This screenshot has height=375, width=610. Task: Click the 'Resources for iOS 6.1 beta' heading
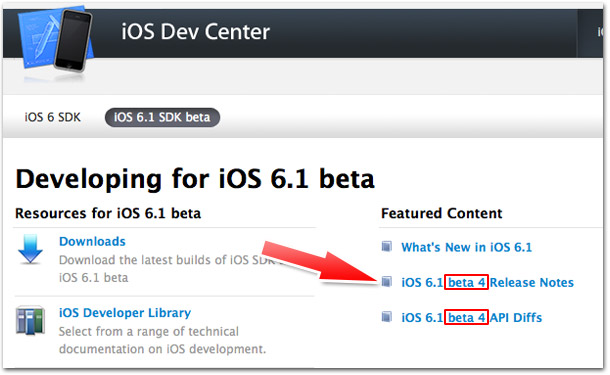pos(108,214)
